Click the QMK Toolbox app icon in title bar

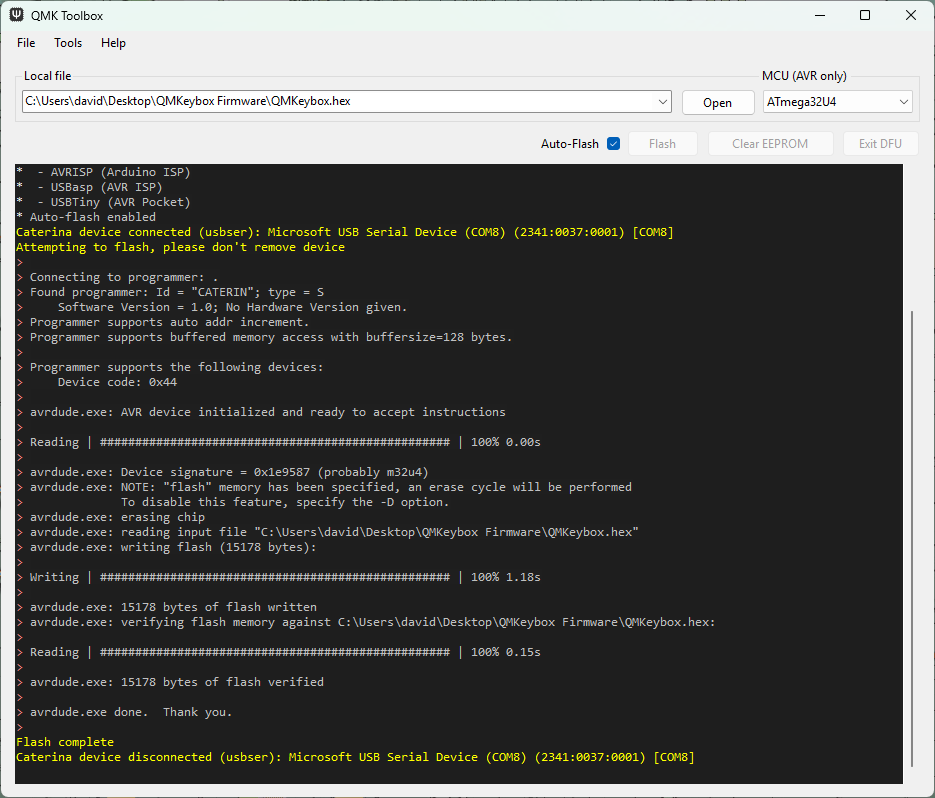tap(16, 15)
